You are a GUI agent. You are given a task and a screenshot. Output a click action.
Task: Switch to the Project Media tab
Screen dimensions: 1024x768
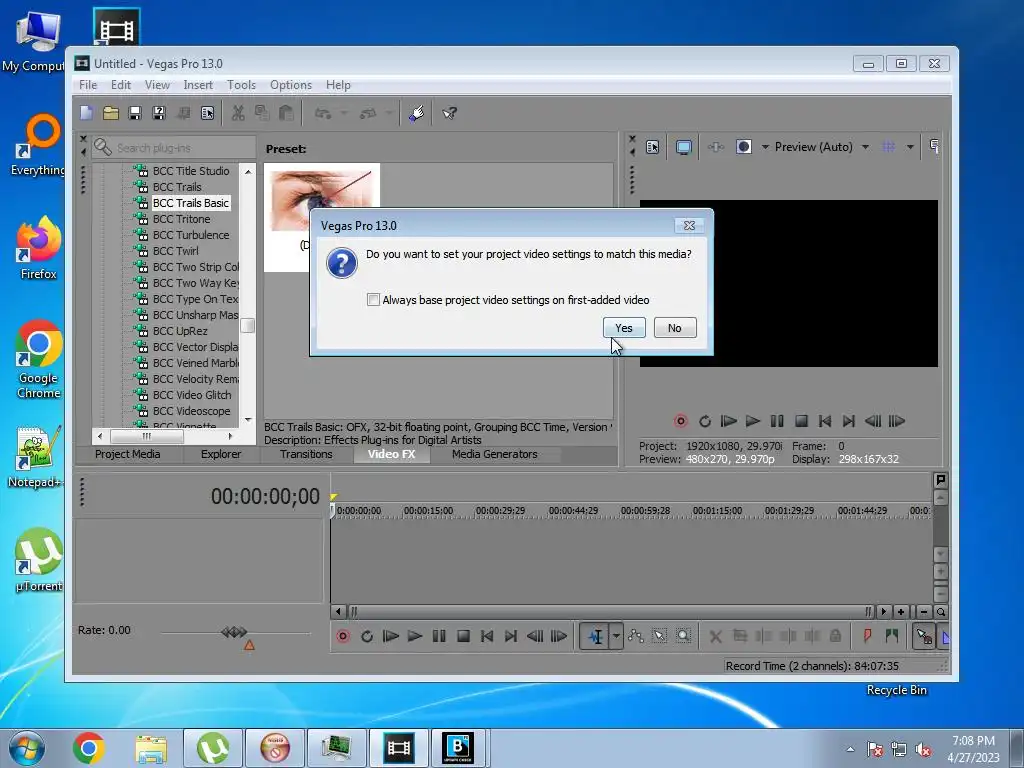pyautogui.click(x=127, y=454)
